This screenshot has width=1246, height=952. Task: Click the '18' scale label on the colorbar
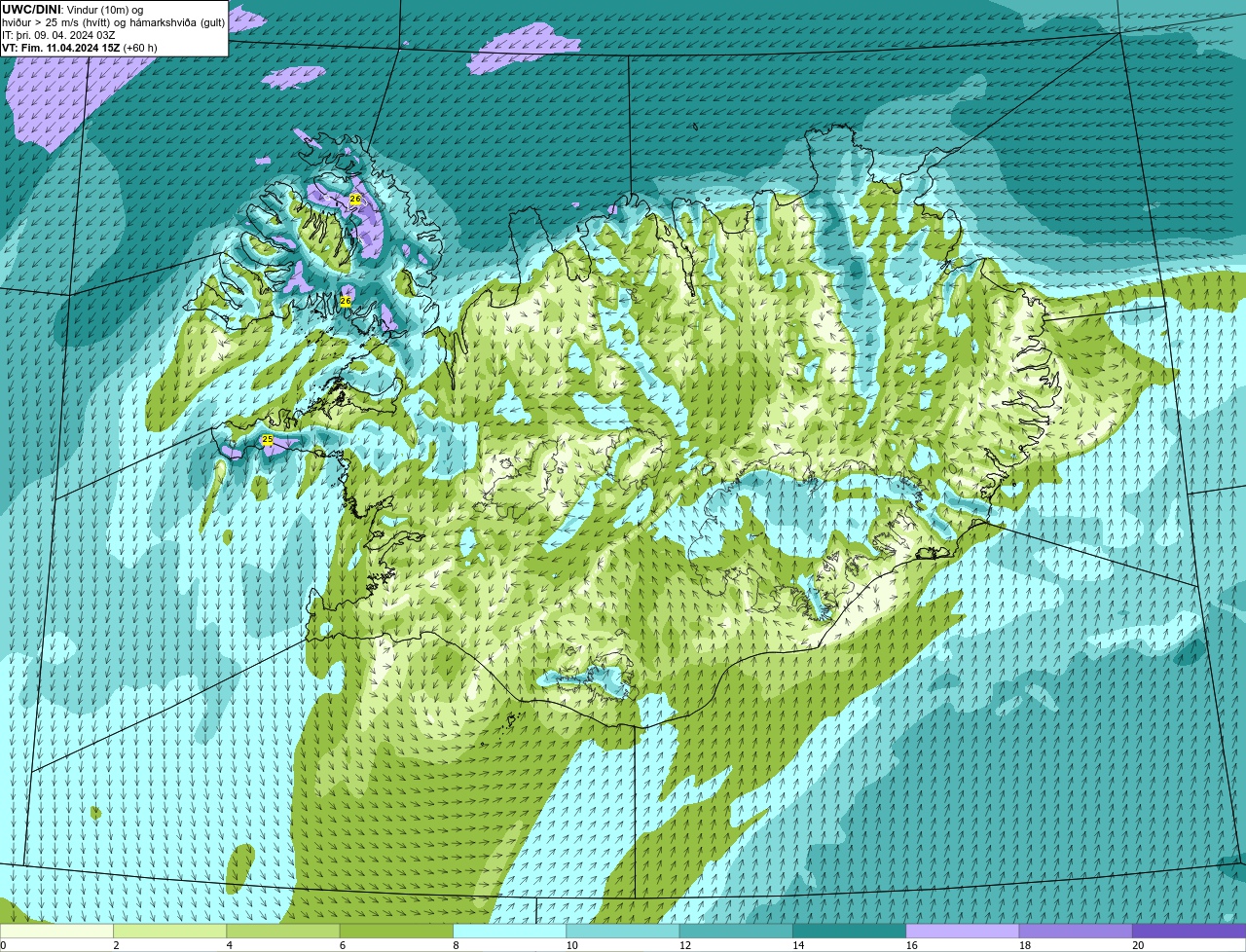coord(1025,945)
